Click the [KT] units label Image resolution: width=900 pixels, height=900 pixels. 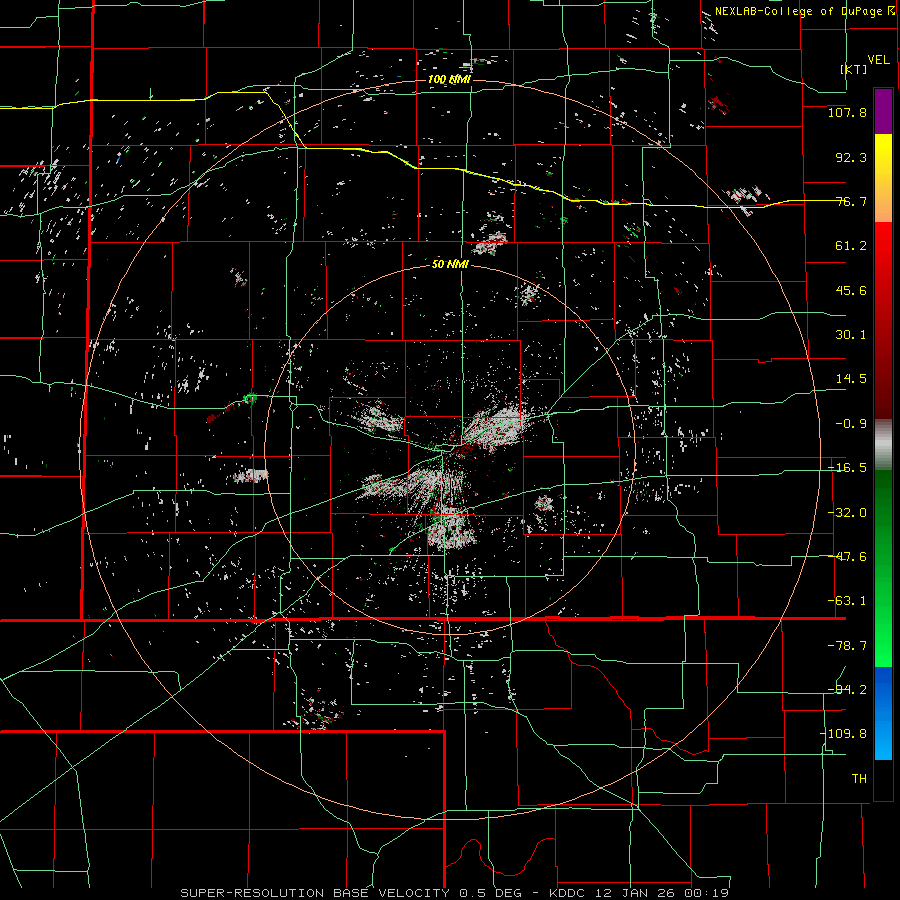pyautogui.click(x=854, y=69)
